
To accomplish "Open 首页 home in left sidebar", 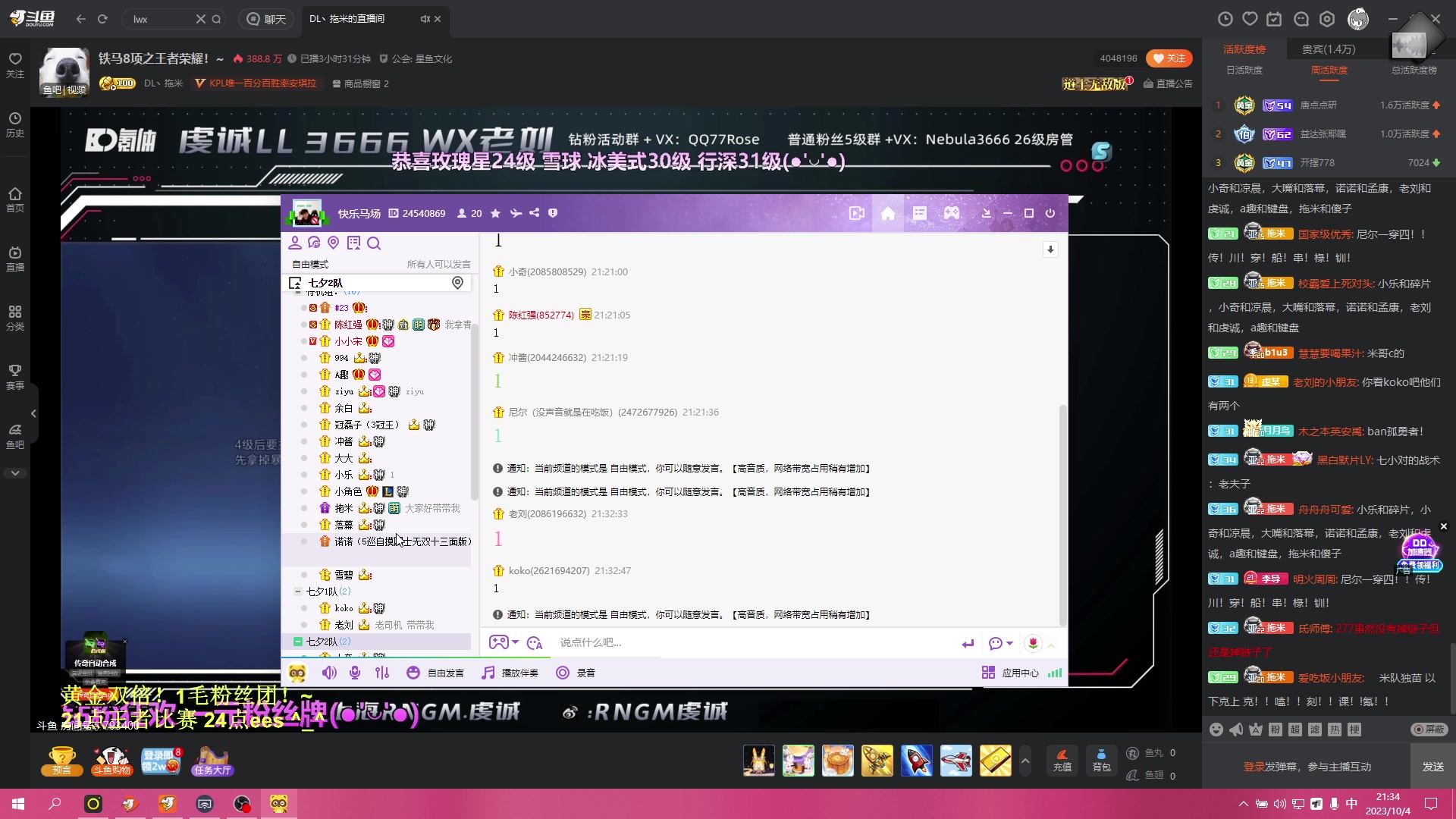I will point(15,200).
